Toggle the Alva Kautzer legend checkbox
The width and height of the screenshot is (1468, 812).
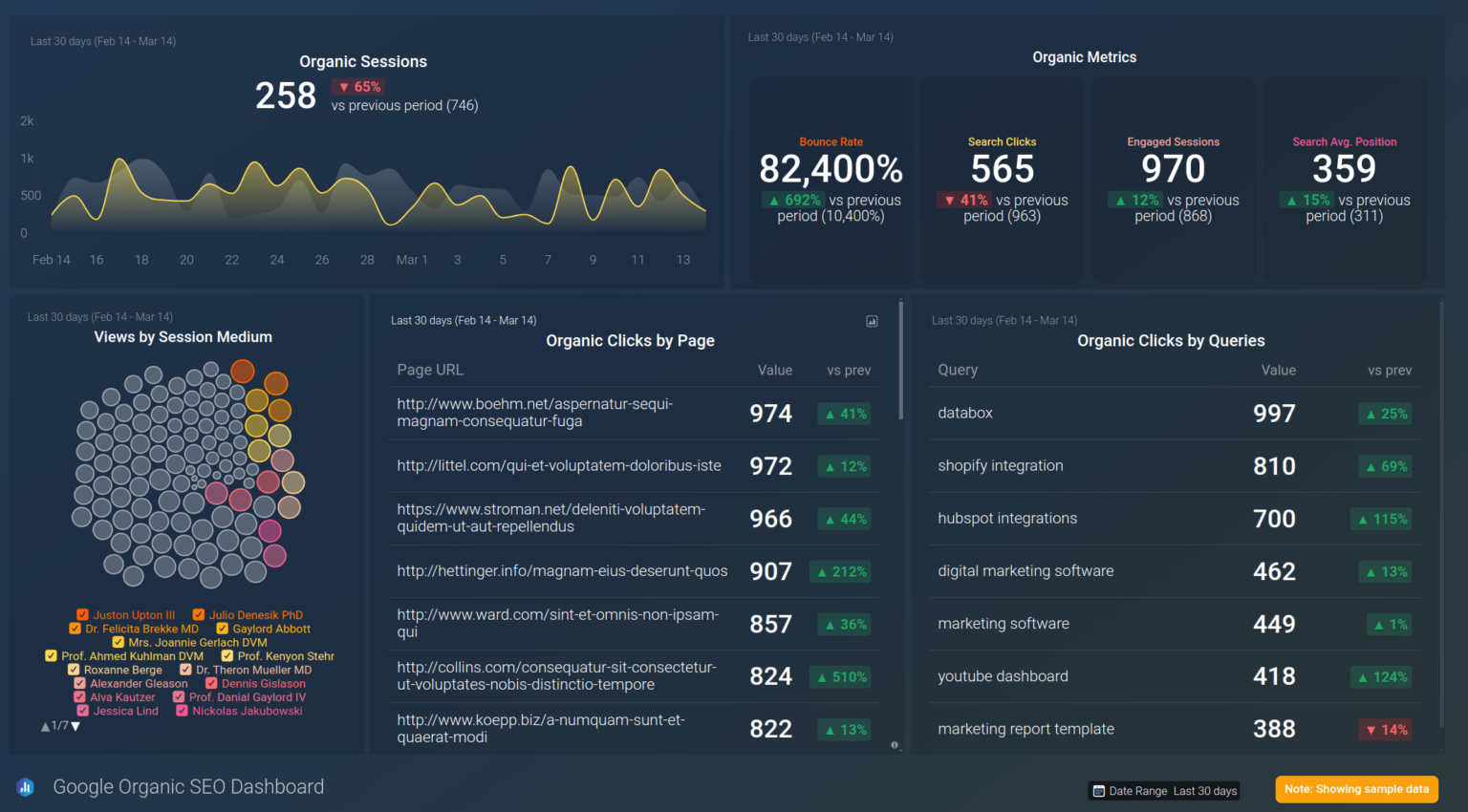[79, 697]
